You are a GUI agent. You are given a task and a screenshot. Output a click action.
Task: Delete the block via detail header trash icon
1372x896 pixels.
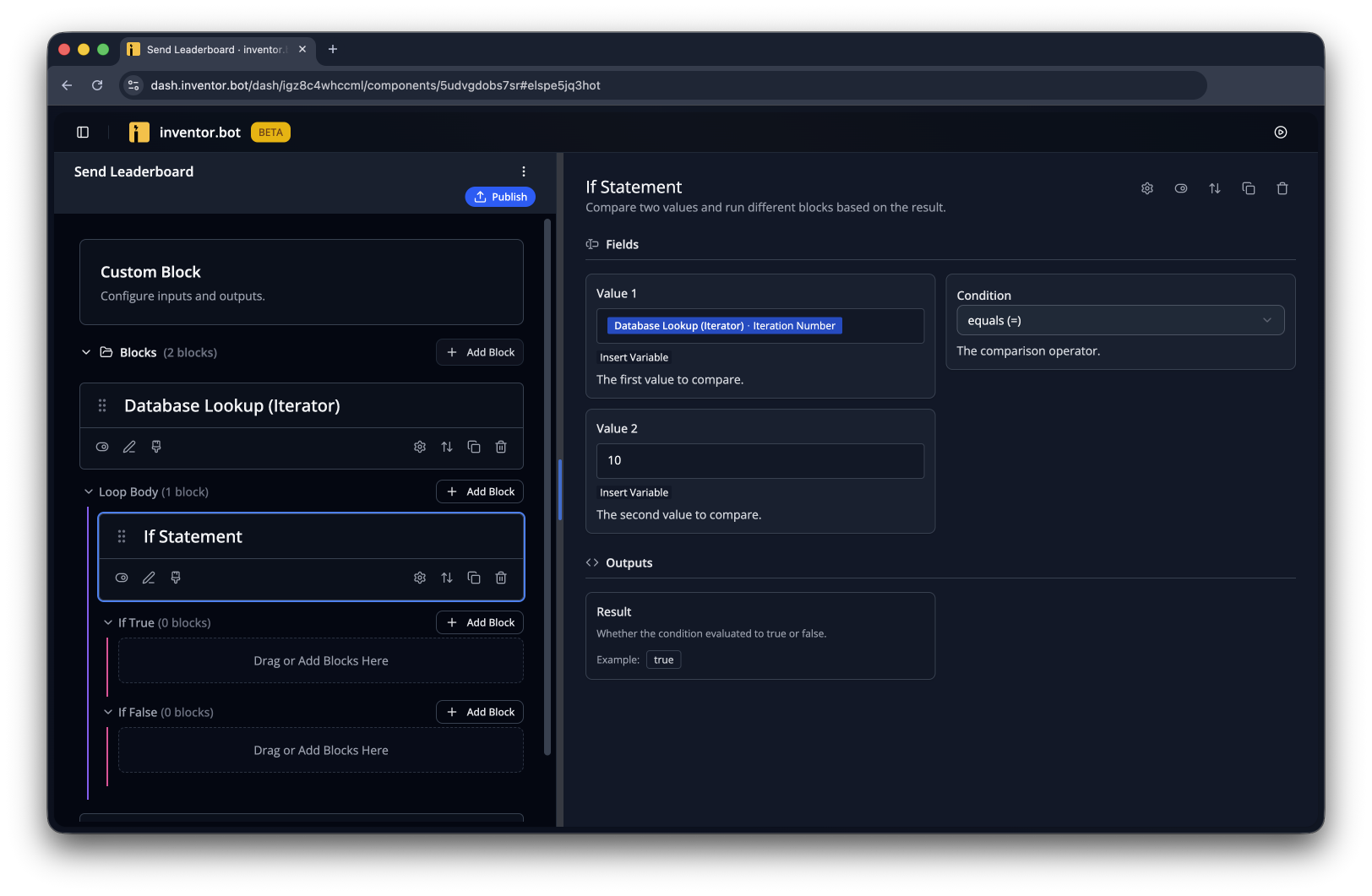(1282, 188)
